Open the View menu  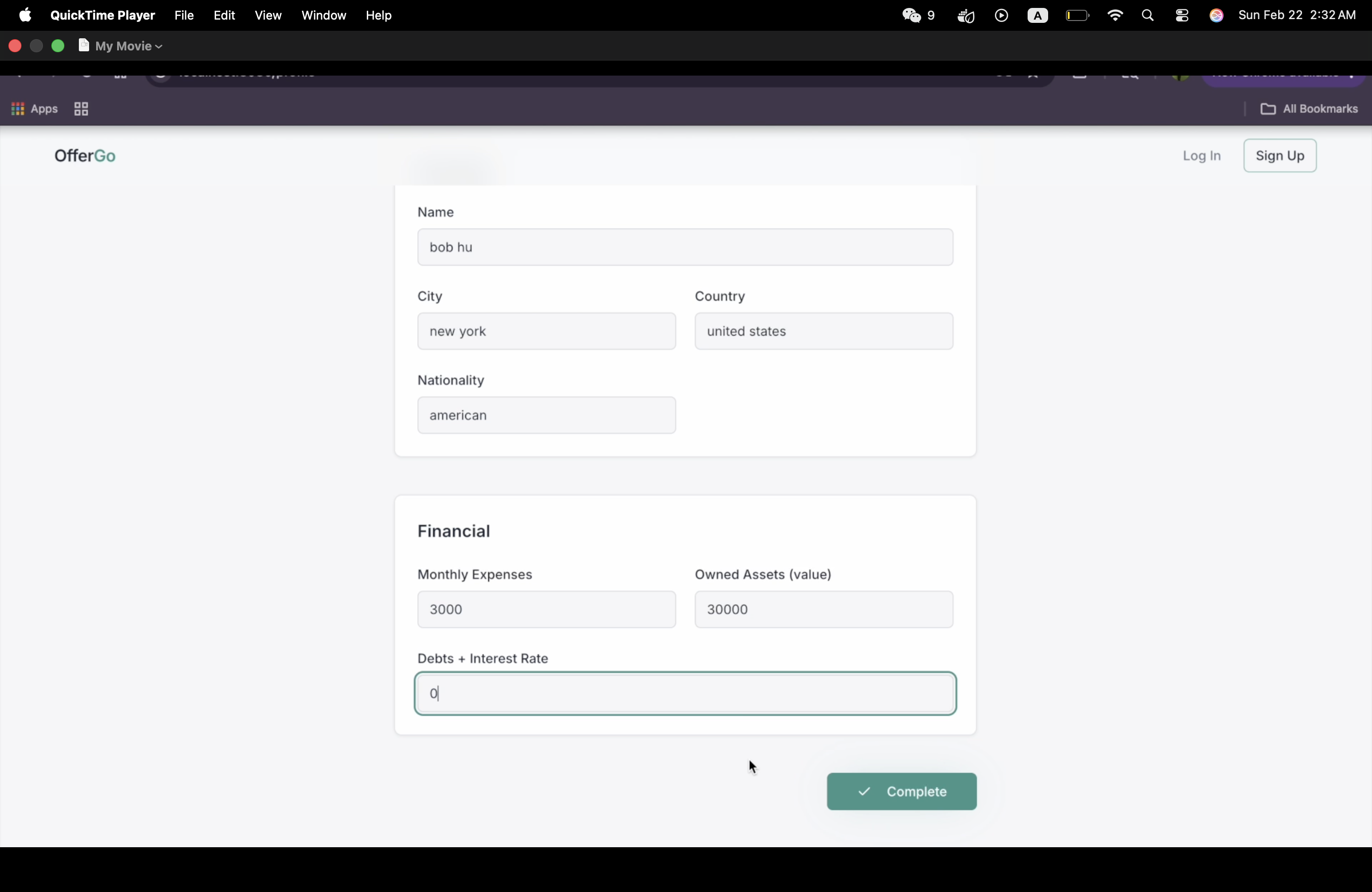tap(268, 15)
